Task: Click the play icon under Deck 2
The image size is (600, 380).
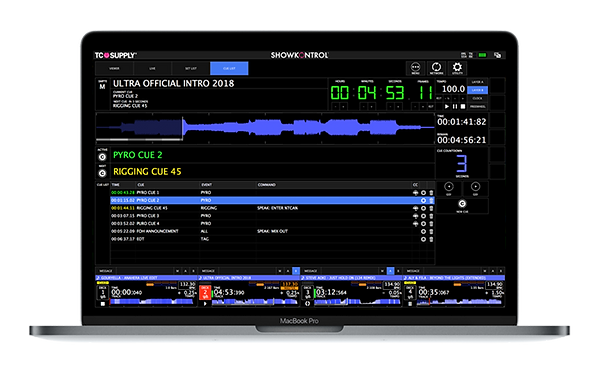Action: [205, 304]
